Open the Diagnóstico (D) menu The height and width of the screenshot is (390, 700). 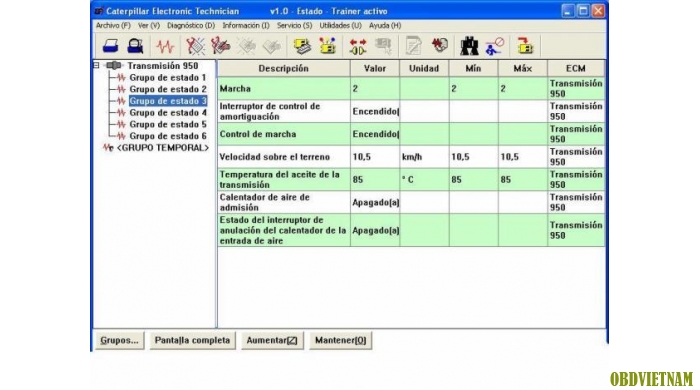[191, 25]
